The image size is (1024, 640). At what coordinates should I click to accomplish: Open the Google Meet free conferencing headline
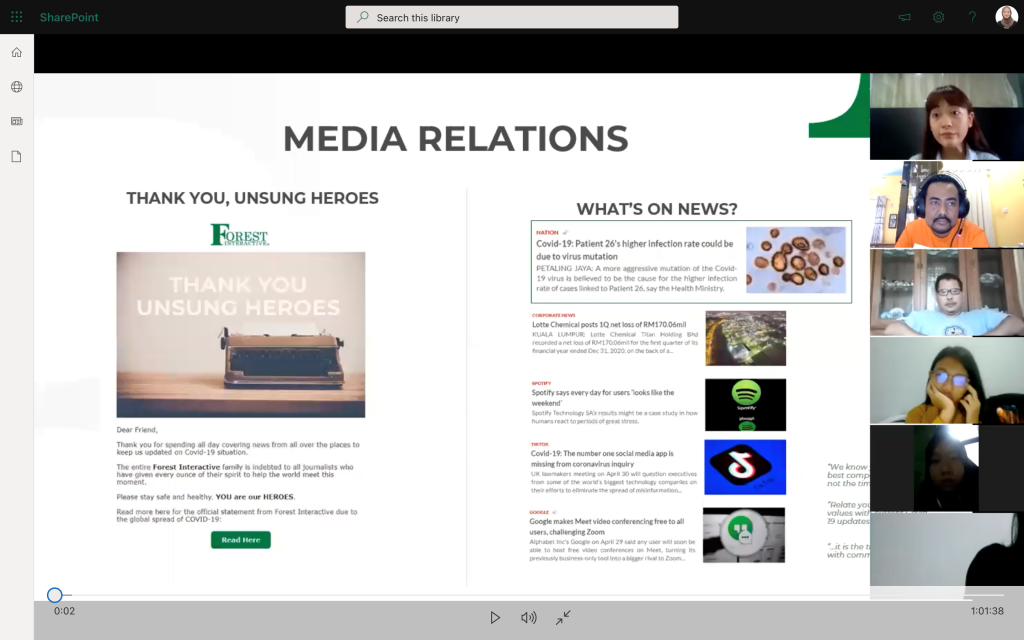607,526
